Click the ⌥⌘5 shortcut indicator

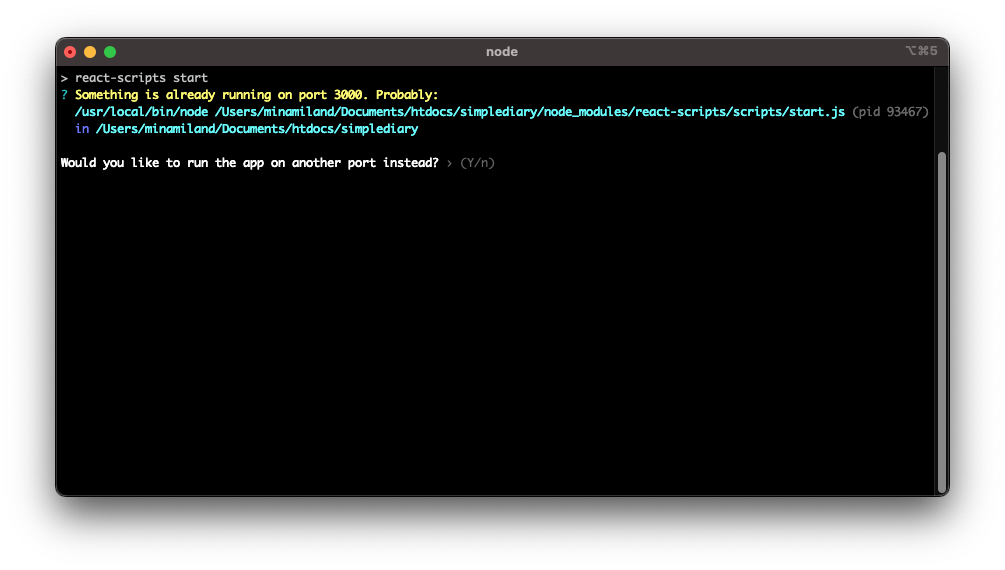pos(922,51)
